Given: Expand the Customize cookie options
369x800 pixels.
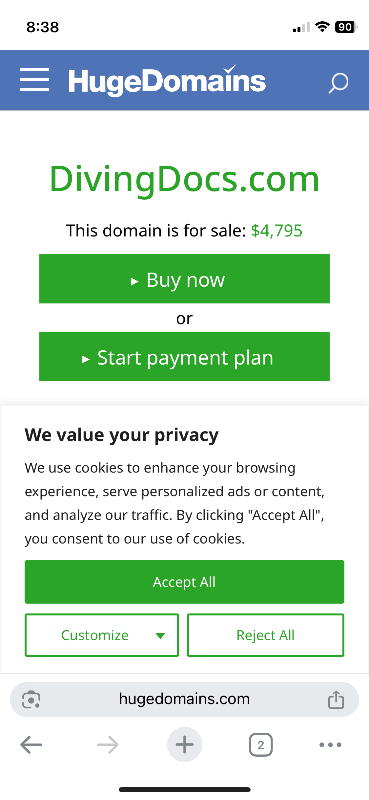Looking at the screenshot, I should [x=102, y=635].
